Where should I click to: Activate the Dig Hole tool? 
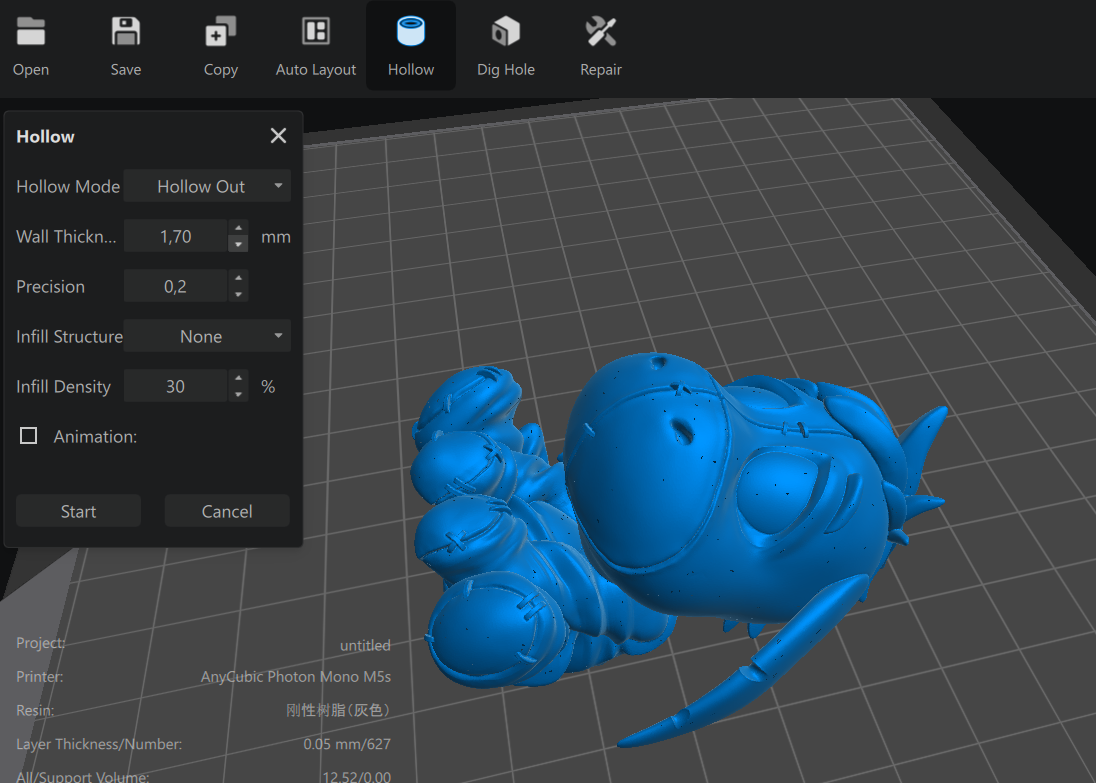pyautogui.click(x=506, y=31)
